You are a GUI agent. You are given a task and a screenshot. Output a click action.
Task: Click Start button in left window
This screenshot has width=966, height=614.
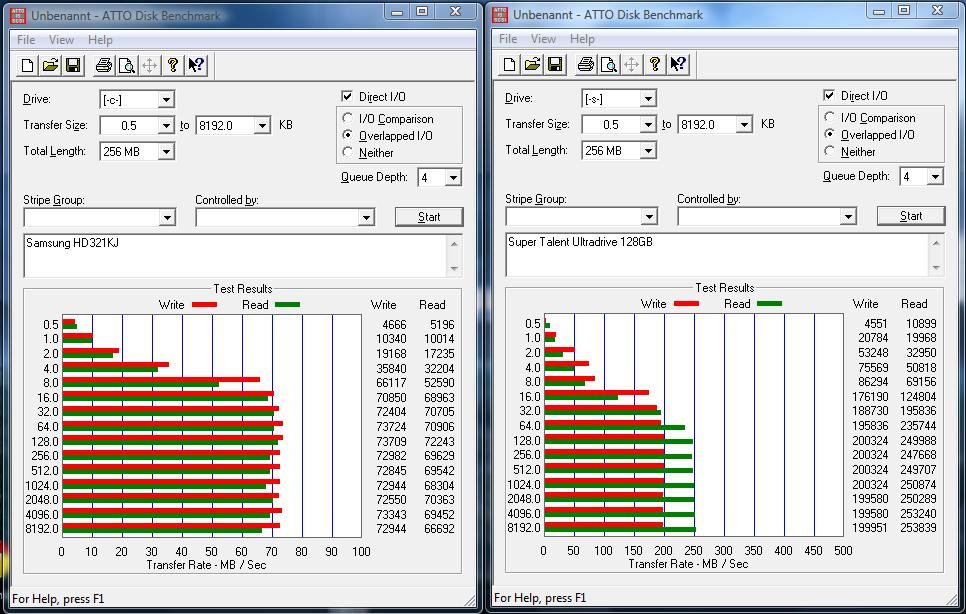point(429,217)
